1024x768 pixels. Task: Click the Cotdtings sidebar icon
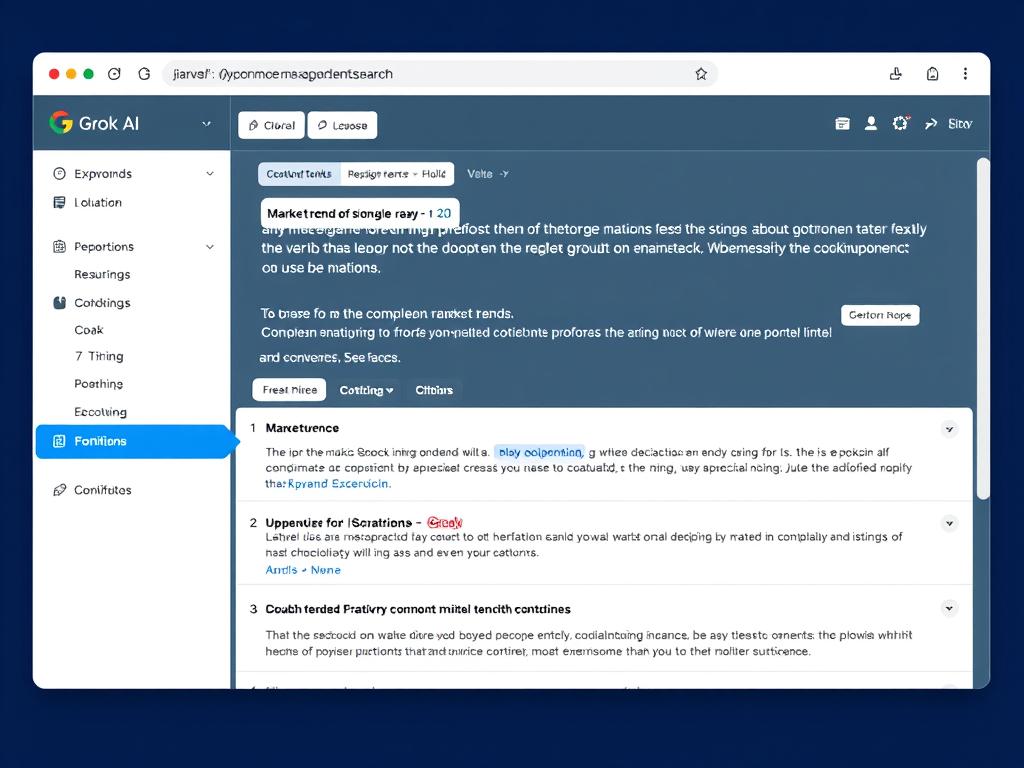tap(59, 302)
